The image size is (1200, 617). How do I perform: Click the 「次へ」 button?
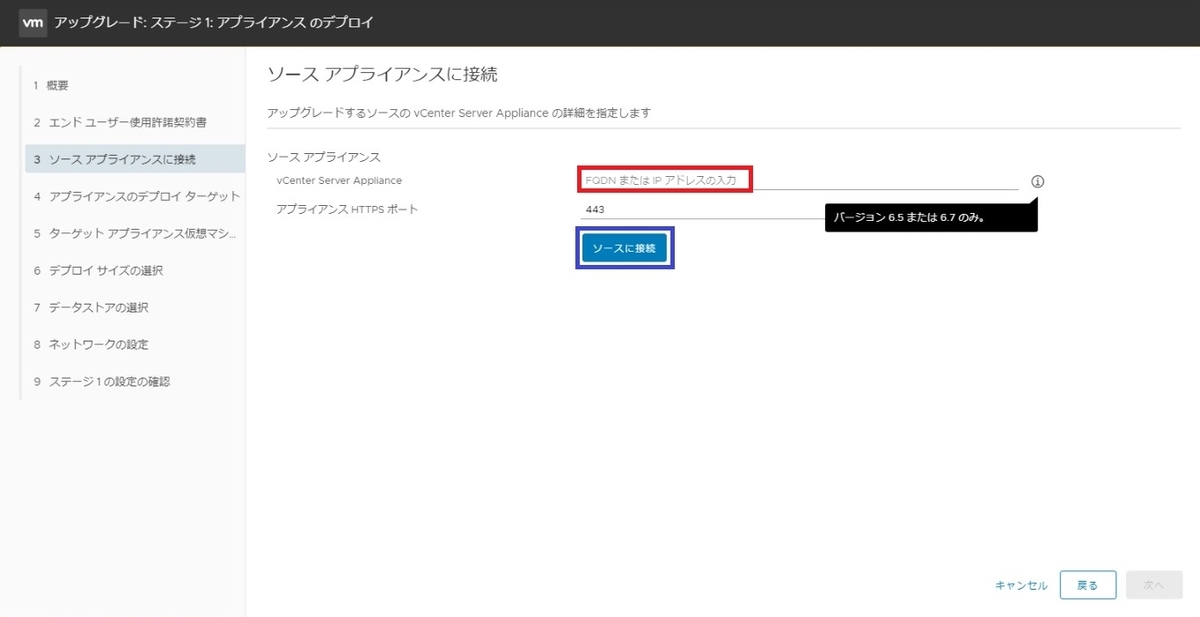(x=1154, y=585)
